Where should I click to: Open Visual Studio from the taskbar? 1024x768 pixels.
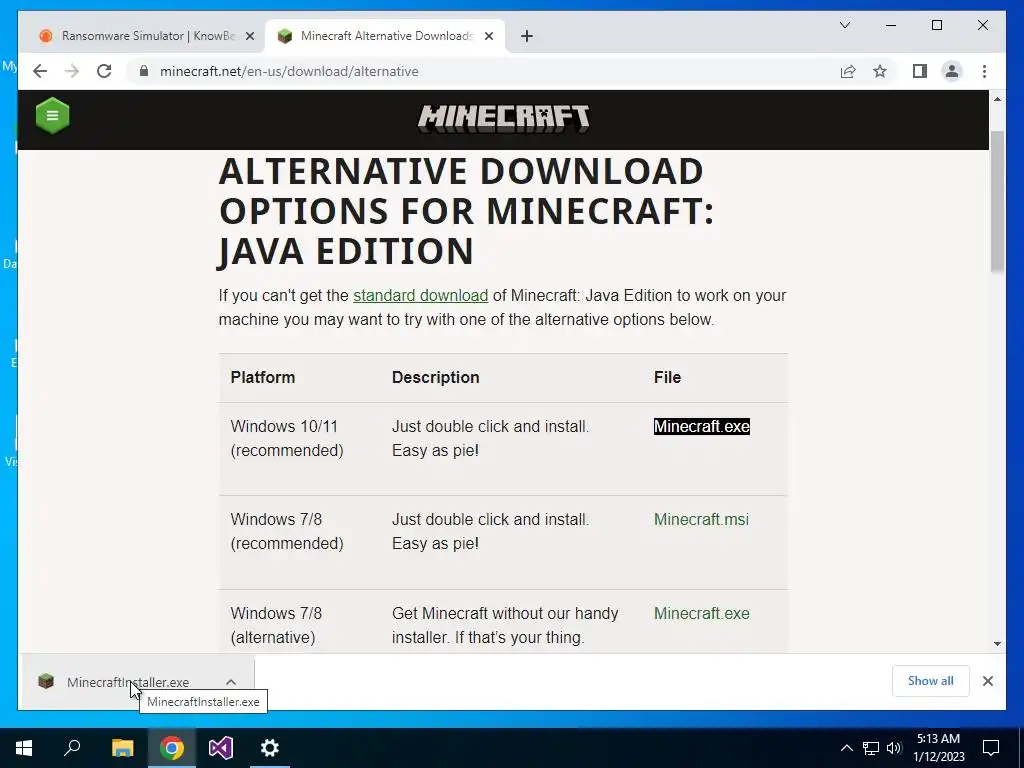click(221, 748)
